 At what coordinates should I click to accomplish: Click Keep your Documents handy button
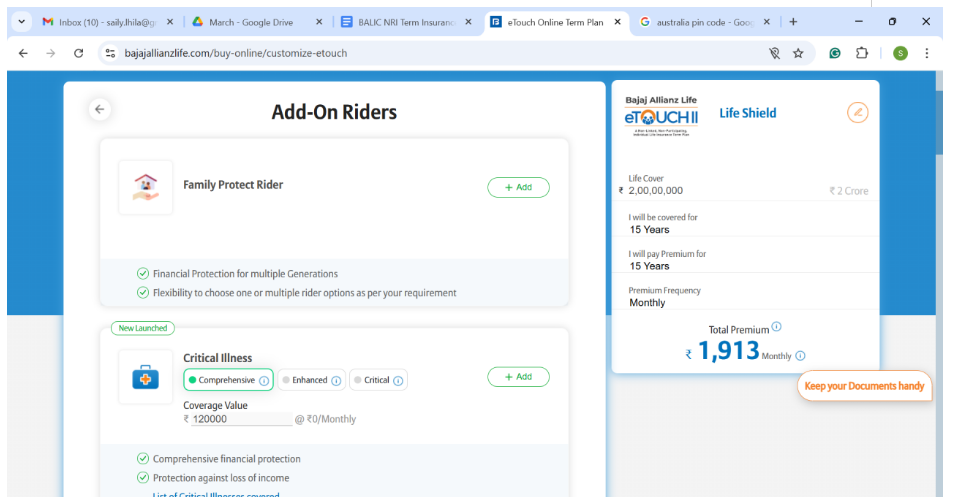[x=864, y=386]
